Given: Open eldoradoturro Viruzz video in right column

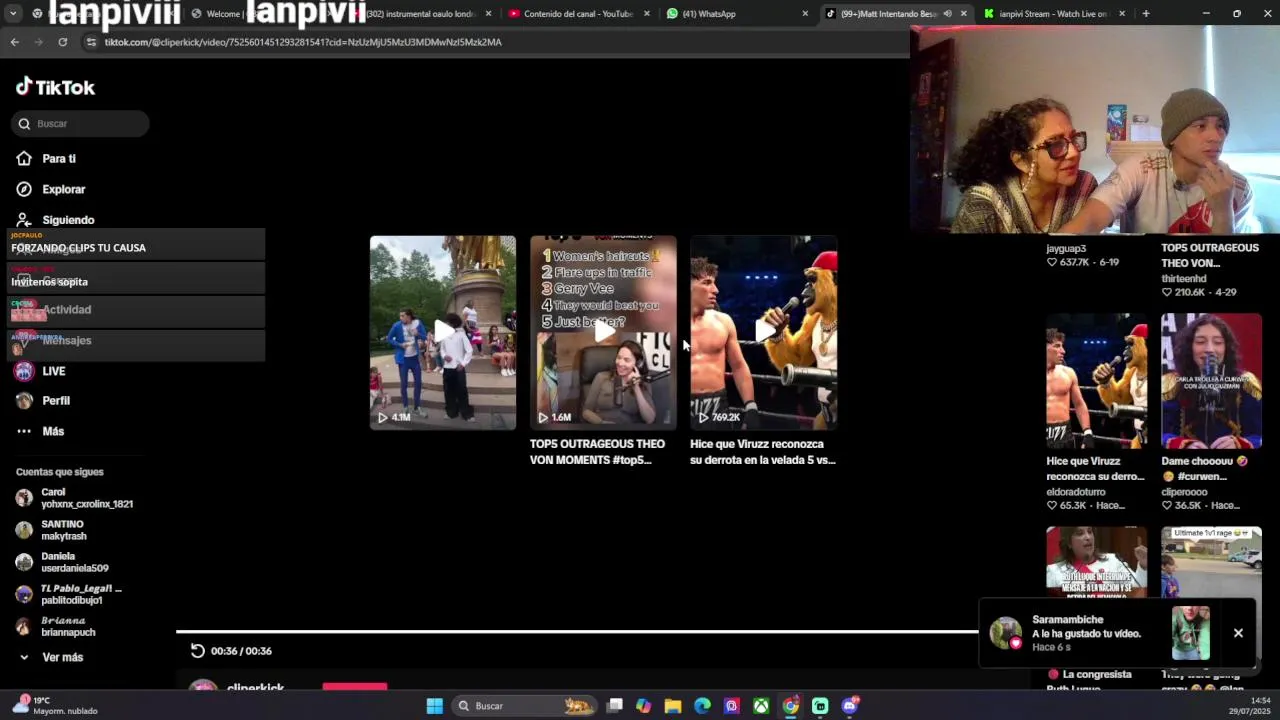Looking at the screenshot, I should 1097,381.
